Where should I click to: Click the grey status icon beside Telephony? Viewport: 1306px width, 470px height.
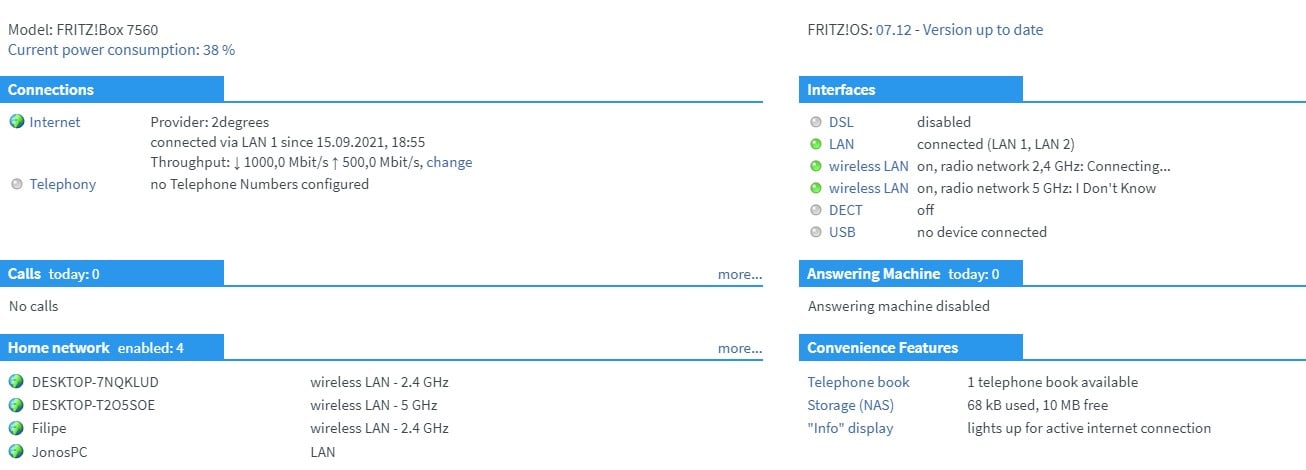click(16, 185)
